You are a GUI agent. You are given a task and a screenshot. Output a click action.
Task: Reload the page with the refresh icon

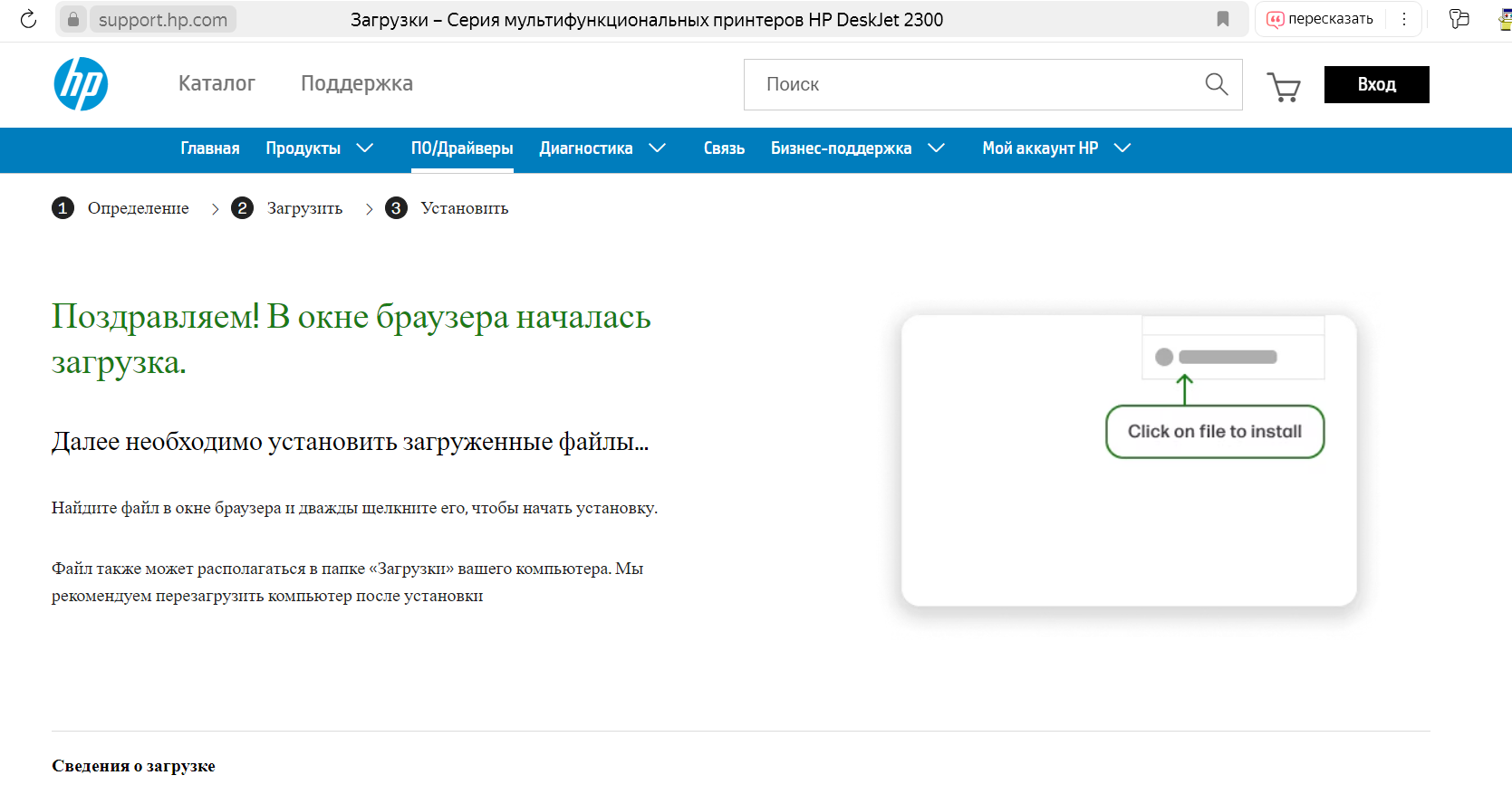tap(28, 19)
